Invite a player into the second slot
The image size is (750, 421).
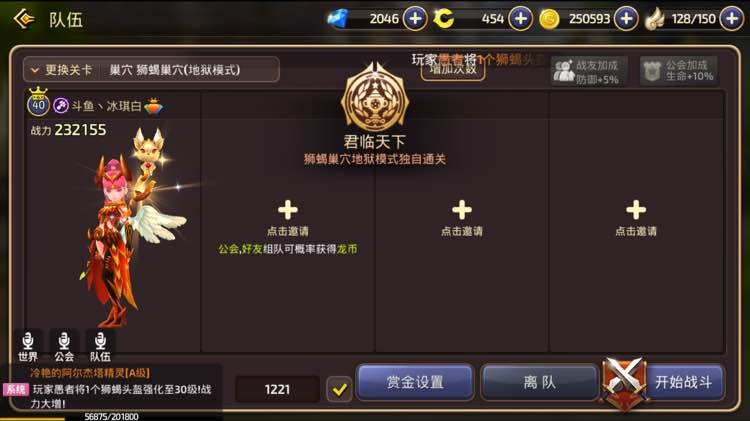click(287, 220)
